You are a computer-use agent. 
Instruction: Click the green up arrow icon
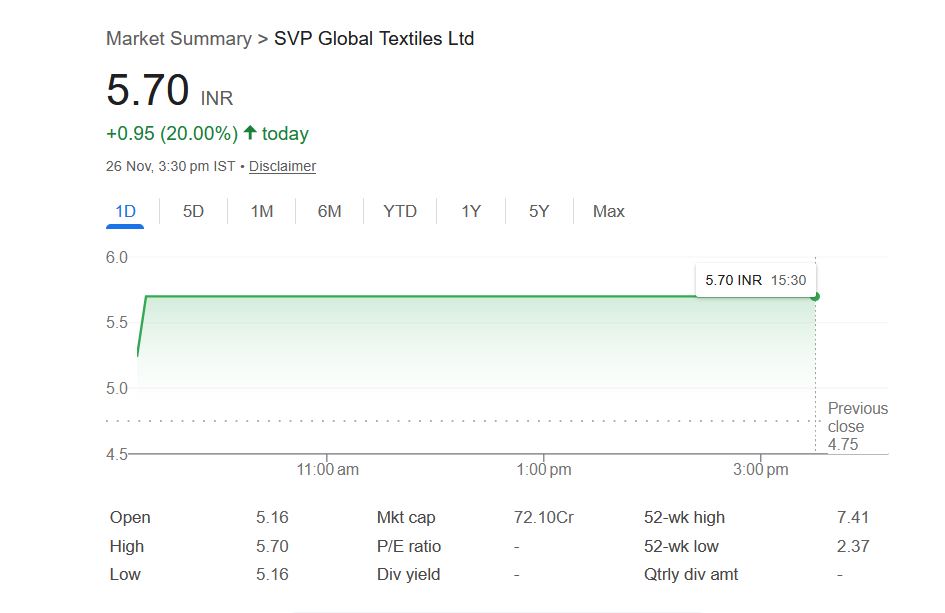250,133
